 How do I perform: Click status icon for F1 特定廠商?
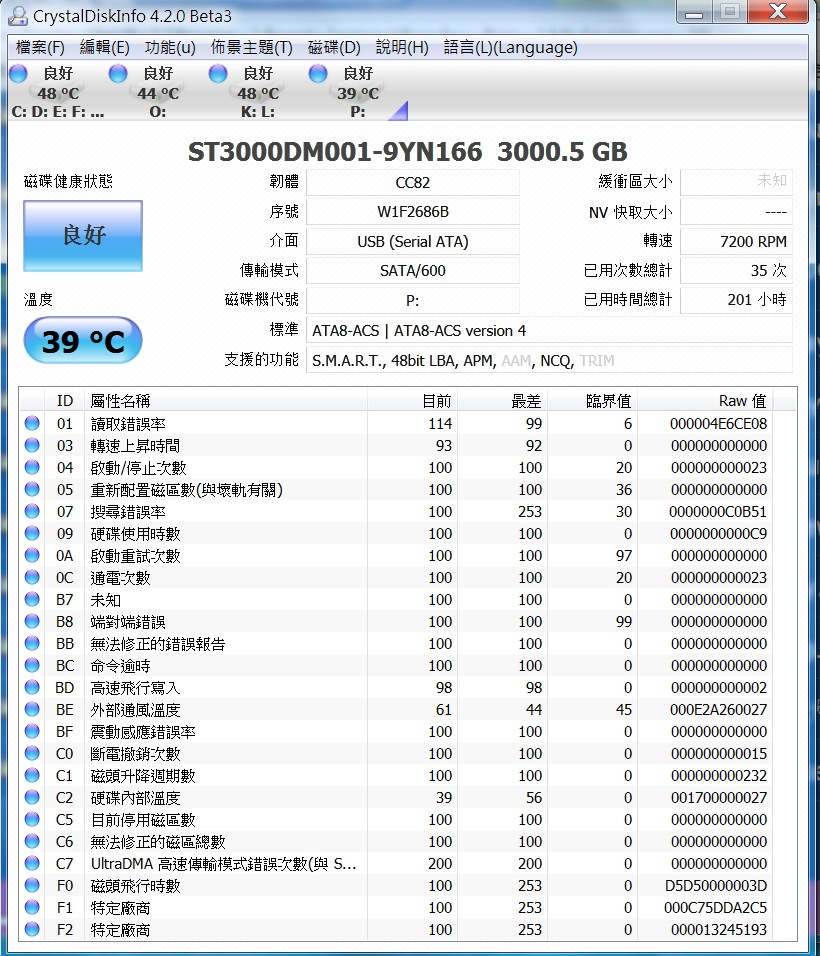[32, 907]
